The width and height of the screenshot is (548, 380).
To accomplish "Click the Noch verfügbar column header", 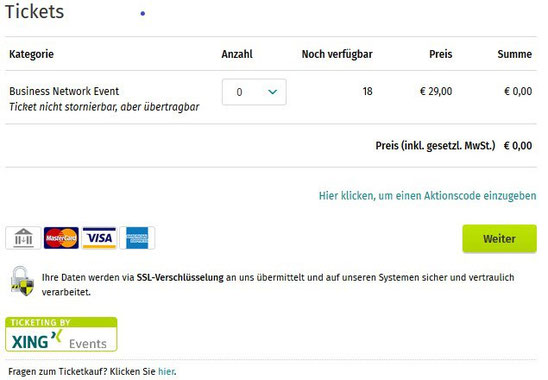I will coord(337,54).
